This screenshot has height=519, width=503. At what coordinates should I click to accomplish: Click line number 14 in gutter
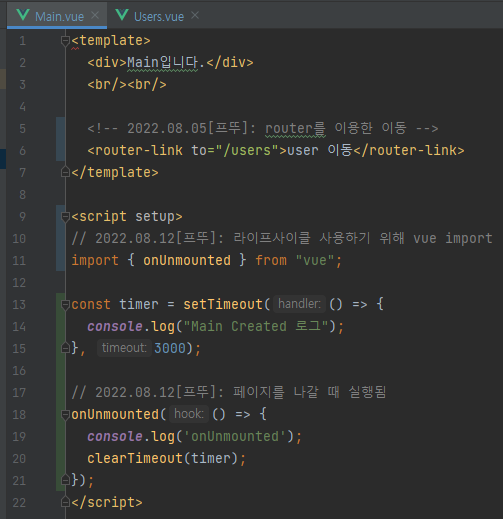19,326
